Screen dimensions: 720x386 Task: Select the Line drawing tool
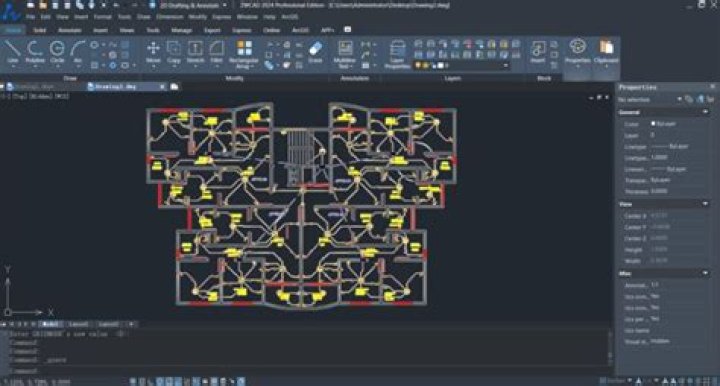[x=12, y=52]
